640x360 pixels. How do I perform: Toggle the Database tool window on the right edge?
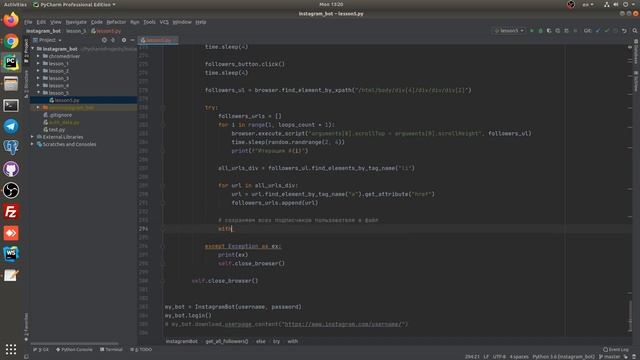point(636,52)
